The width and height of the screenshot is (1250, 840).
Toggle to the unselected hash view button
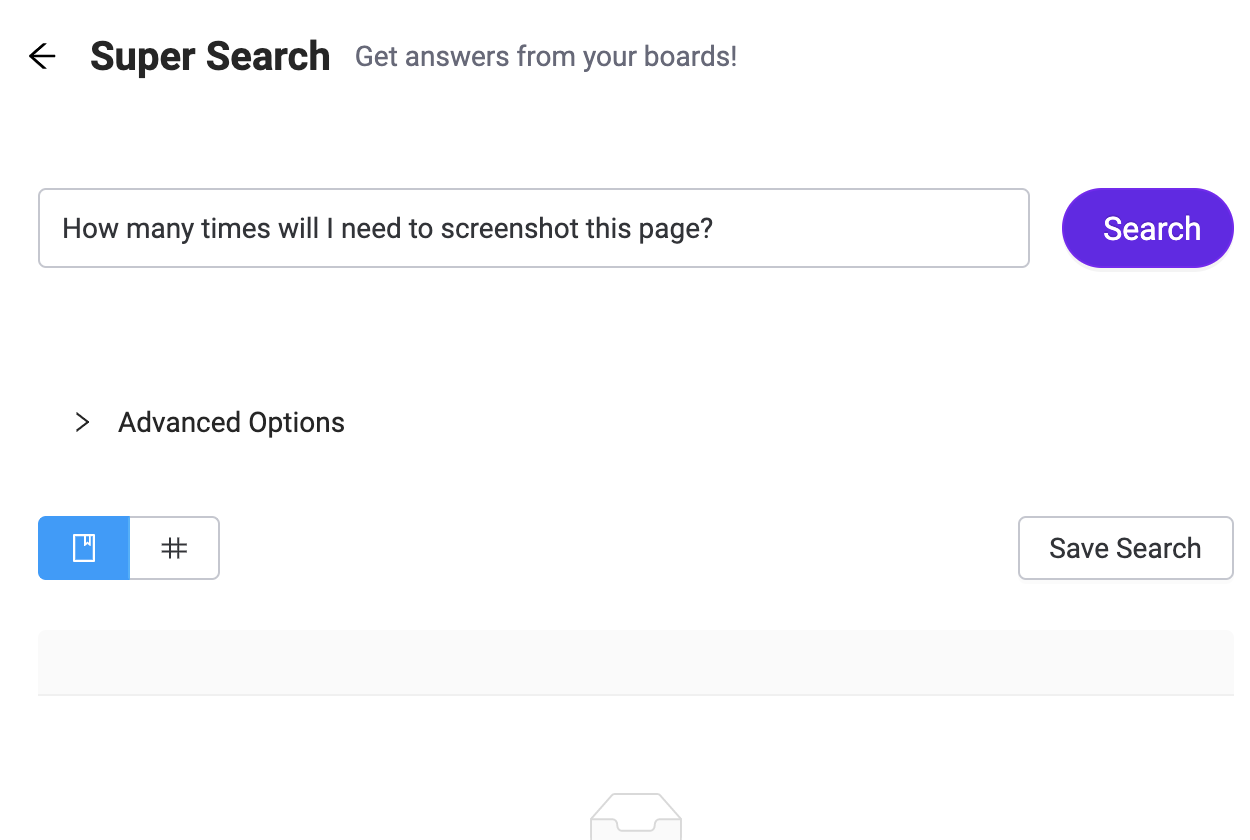click(x=174, y=548)
